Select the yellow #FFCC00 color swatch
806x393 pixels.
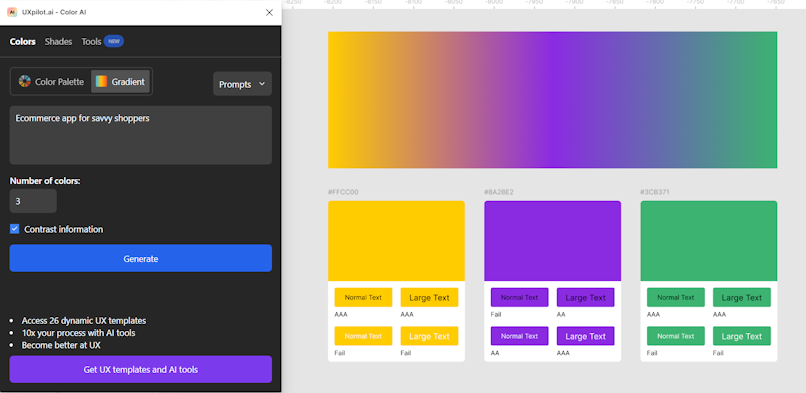tap(396, 241)
